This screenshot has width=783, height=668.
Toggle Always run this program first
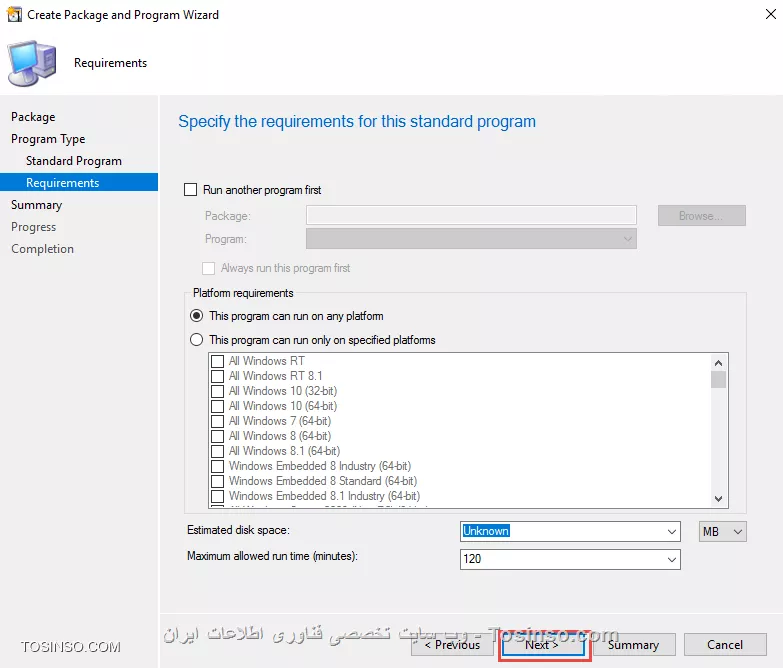tap(208, 268)
